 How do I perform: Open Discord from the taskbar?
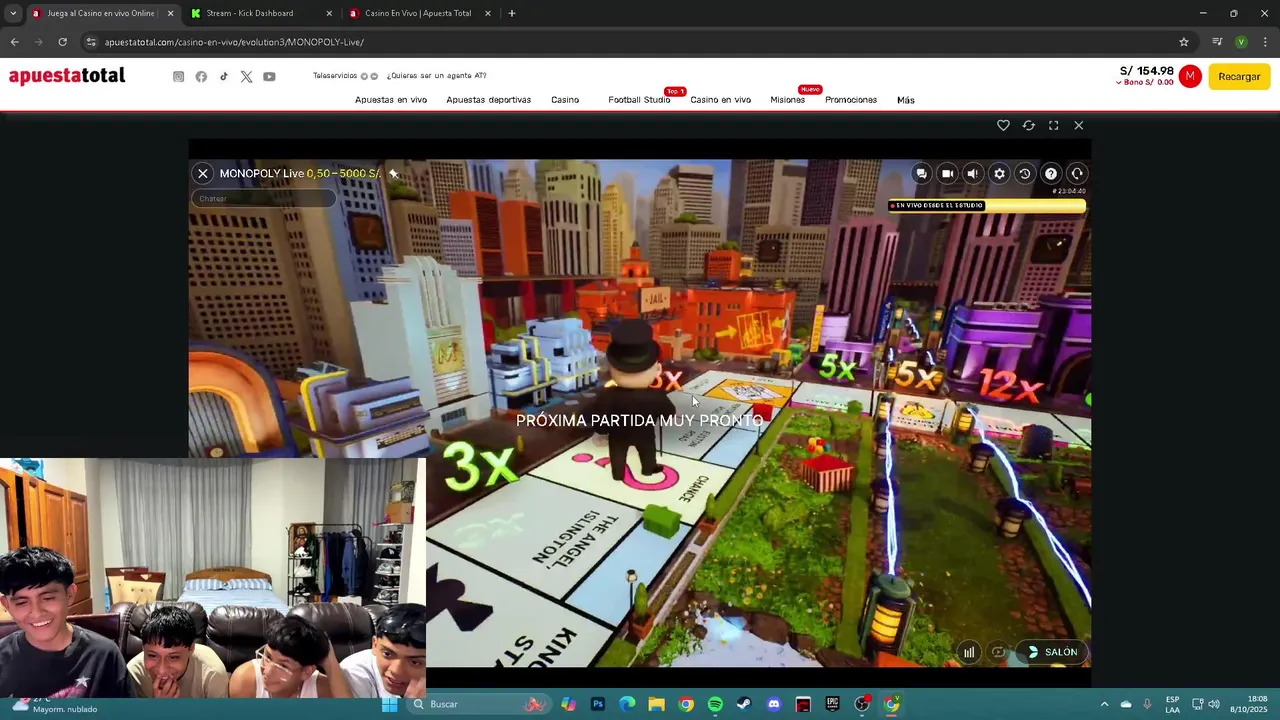pyautogui.click(x=773, y=704)
